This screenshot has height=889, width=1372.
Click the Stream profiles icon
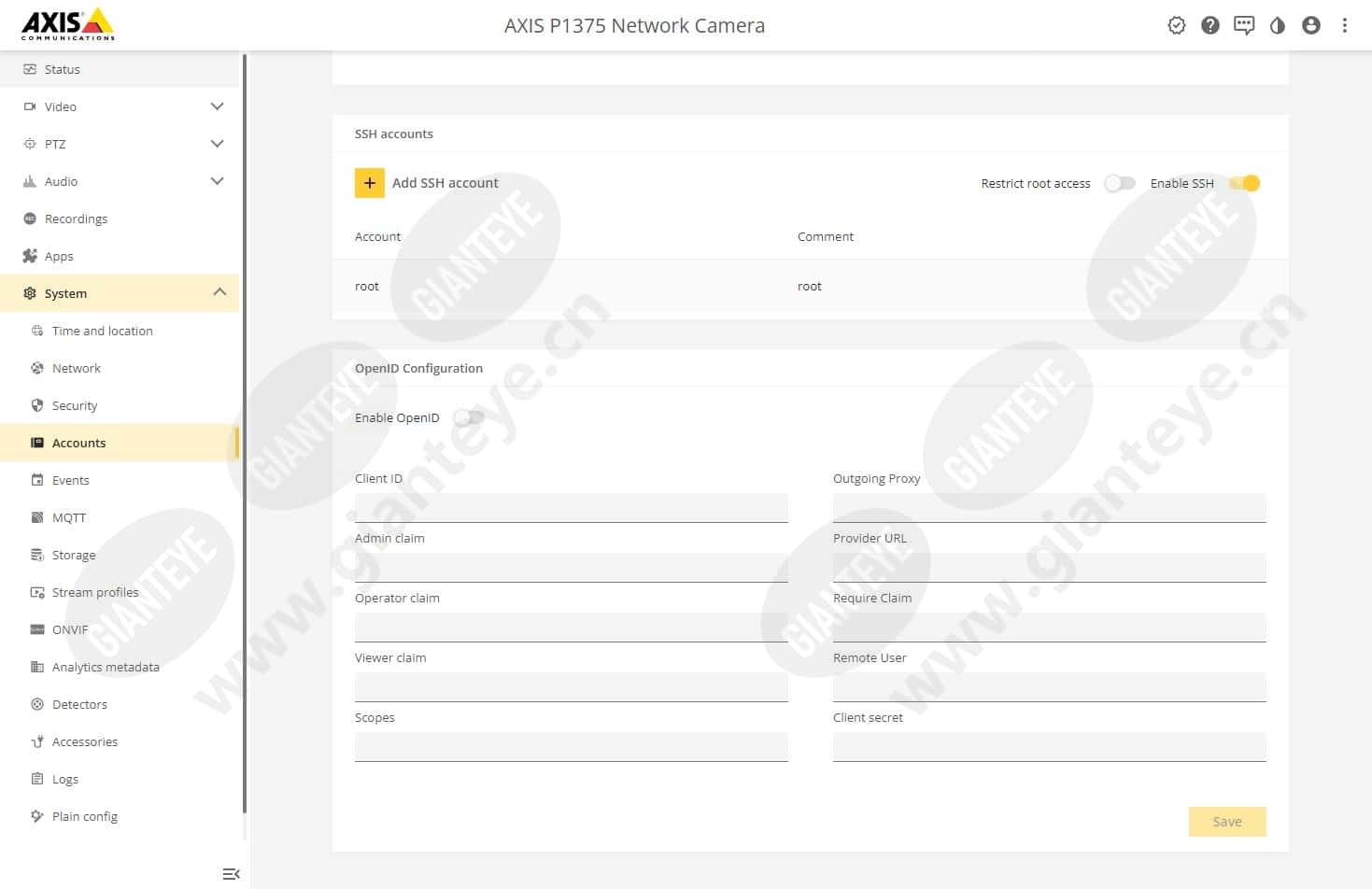tap(37, 592)
